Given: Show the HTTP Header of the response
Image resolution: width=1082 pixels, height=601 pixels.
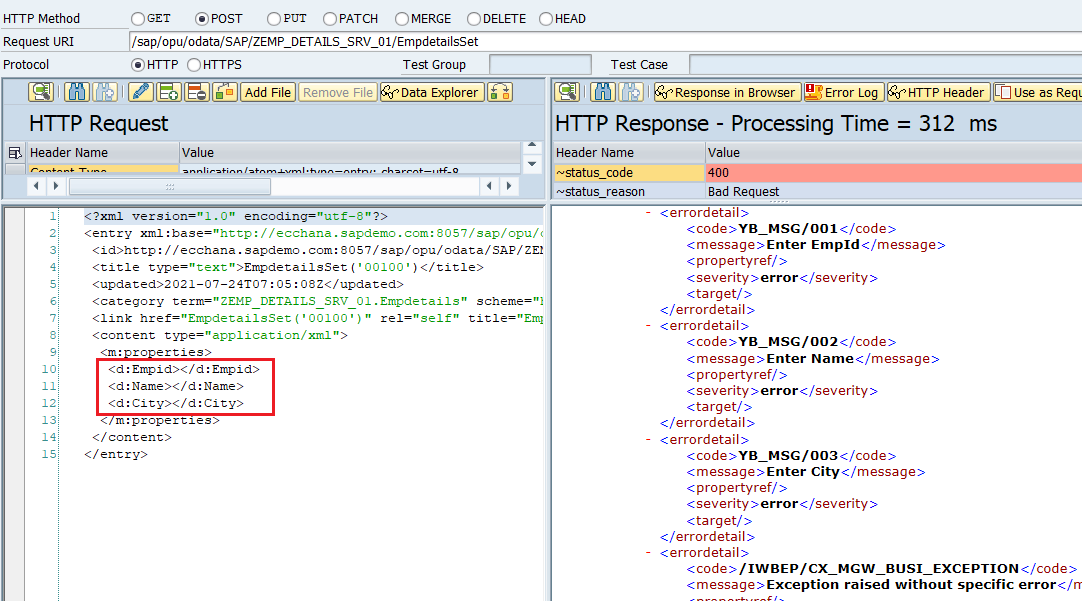Looking at the screenshot, I should pos(936,92).
